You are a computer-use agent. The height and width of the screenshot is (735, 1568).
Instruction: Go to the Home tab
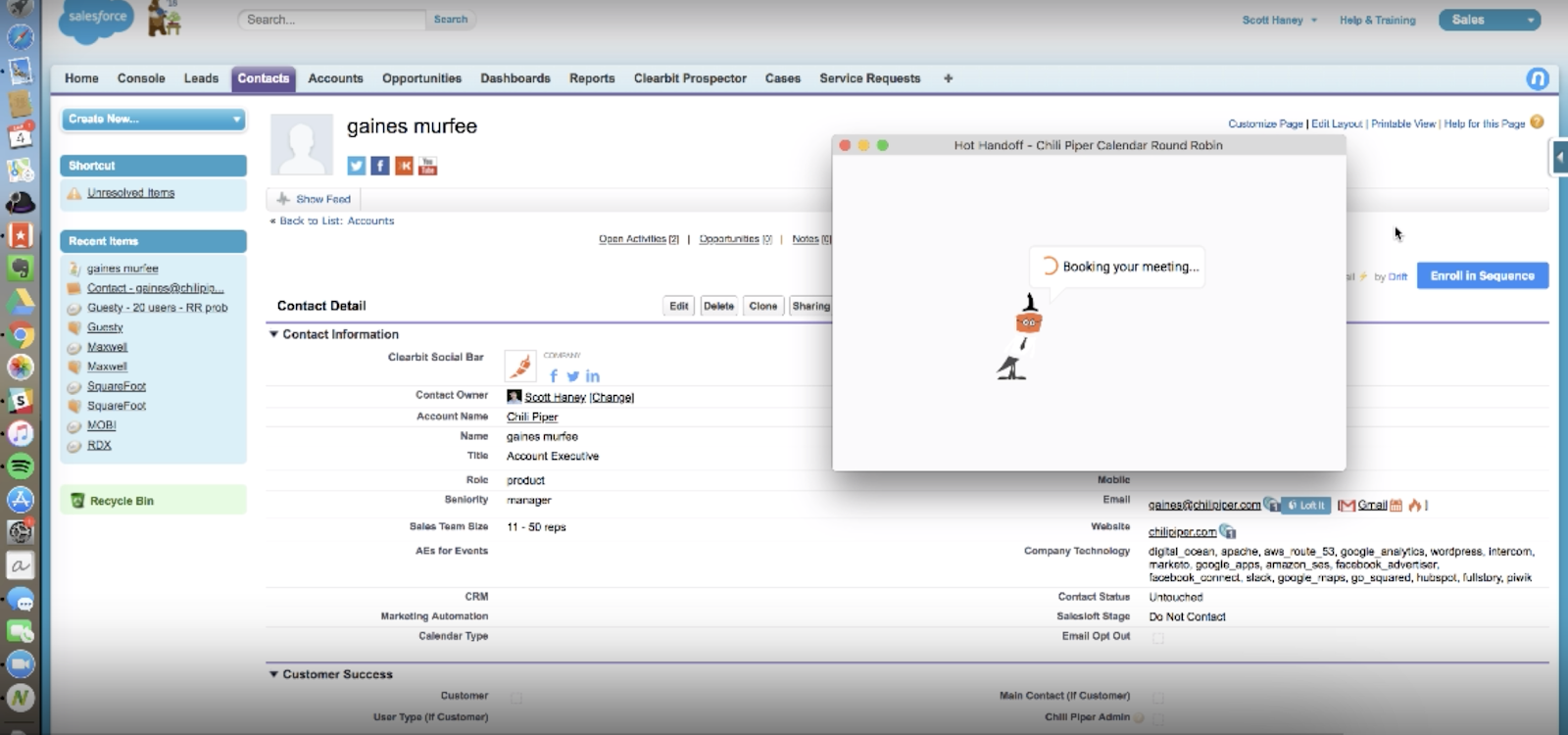[81, 78]
